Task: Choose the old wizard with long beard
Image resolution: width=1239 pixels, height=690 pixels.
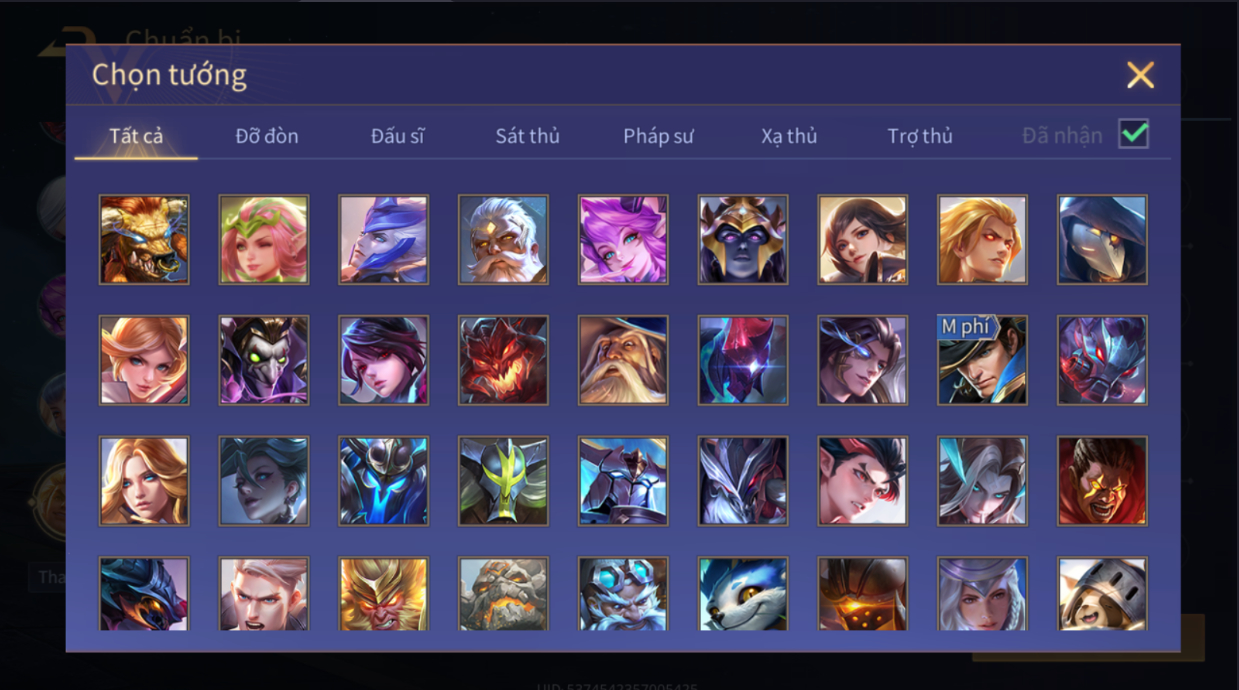Action: coord(623,360)
